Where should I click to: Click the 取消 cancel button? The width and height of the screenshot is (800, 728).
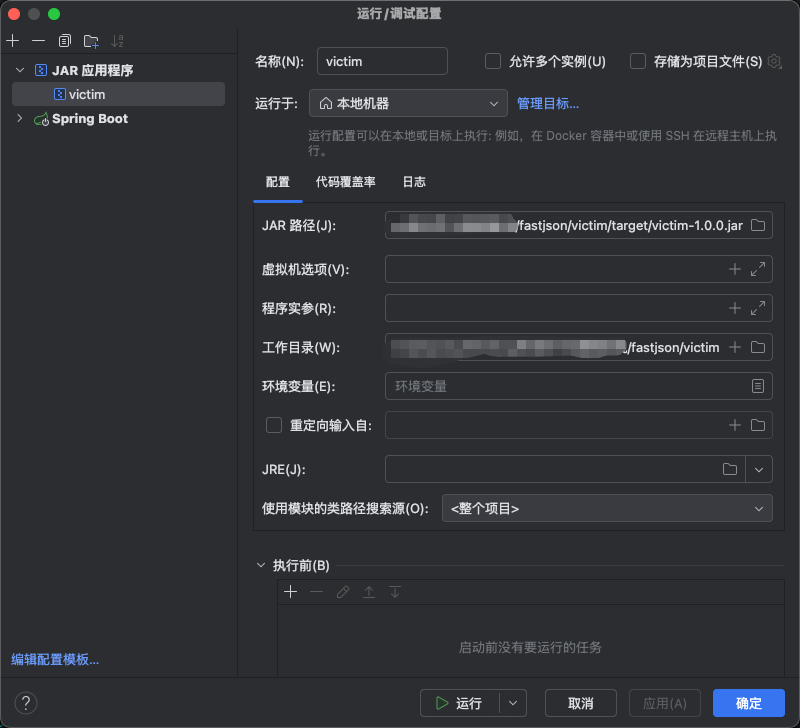[x=581, y=703]
